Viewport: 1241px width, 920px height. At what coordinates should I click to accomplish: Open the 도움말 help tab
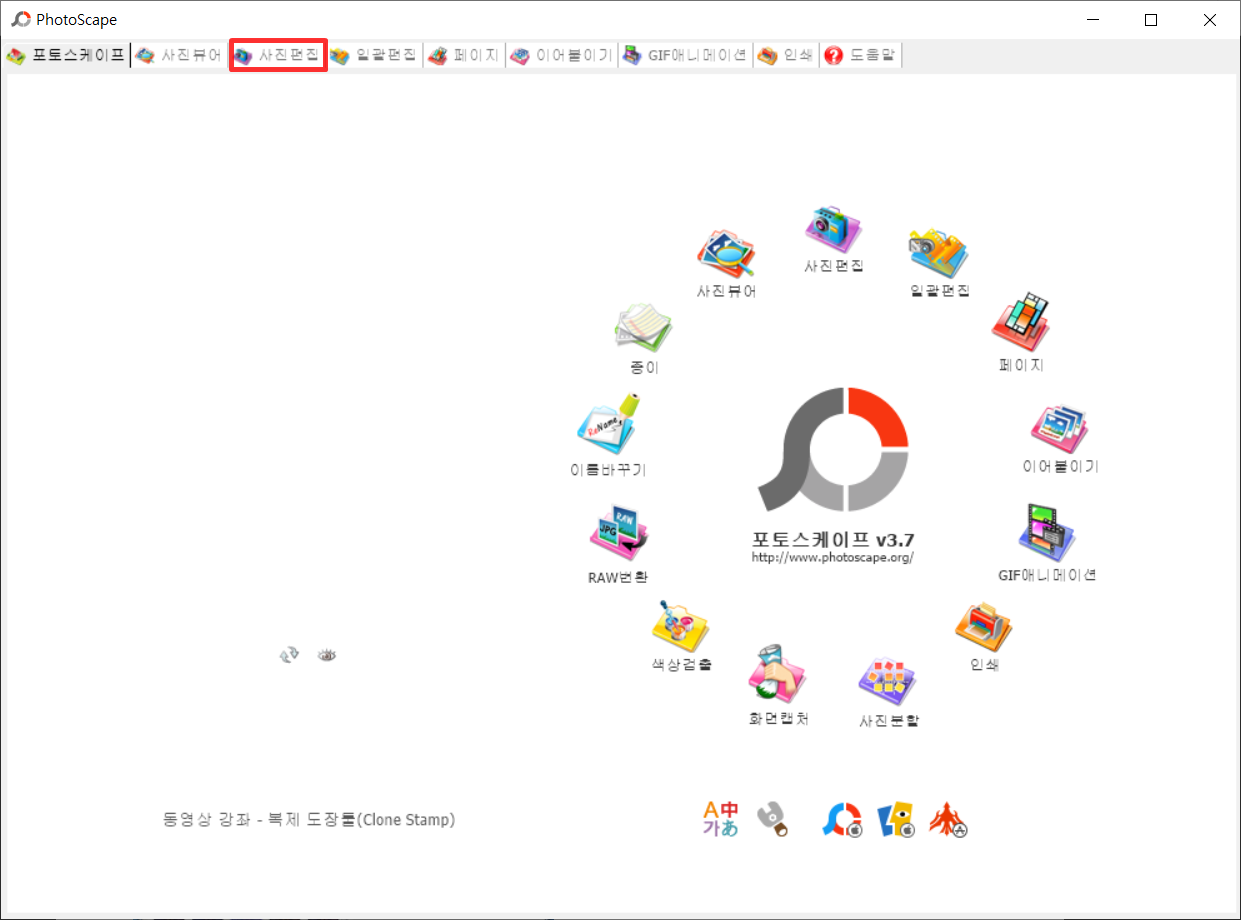pyautogui.click(x=860, y=55)
